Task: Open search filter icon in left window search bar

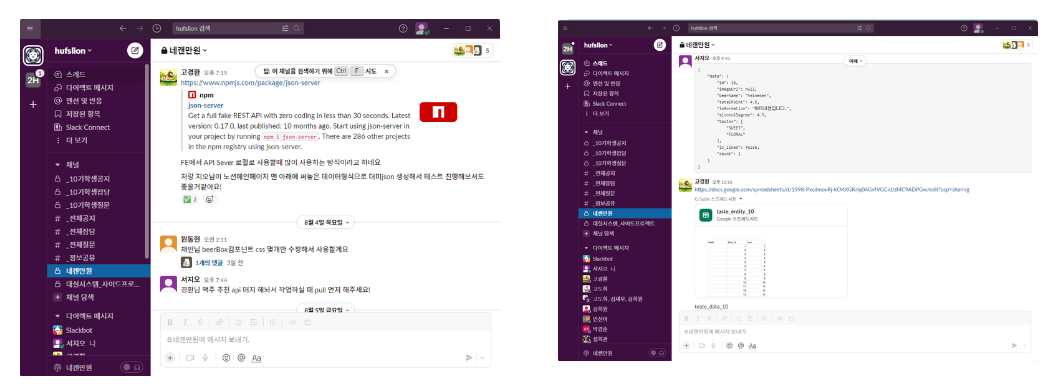Action: [x=286, y=28]
